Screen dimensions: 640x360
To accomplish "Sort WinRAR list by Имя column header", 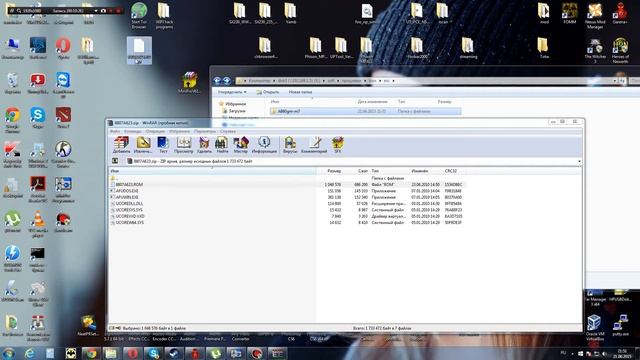I will pos(212,171).
